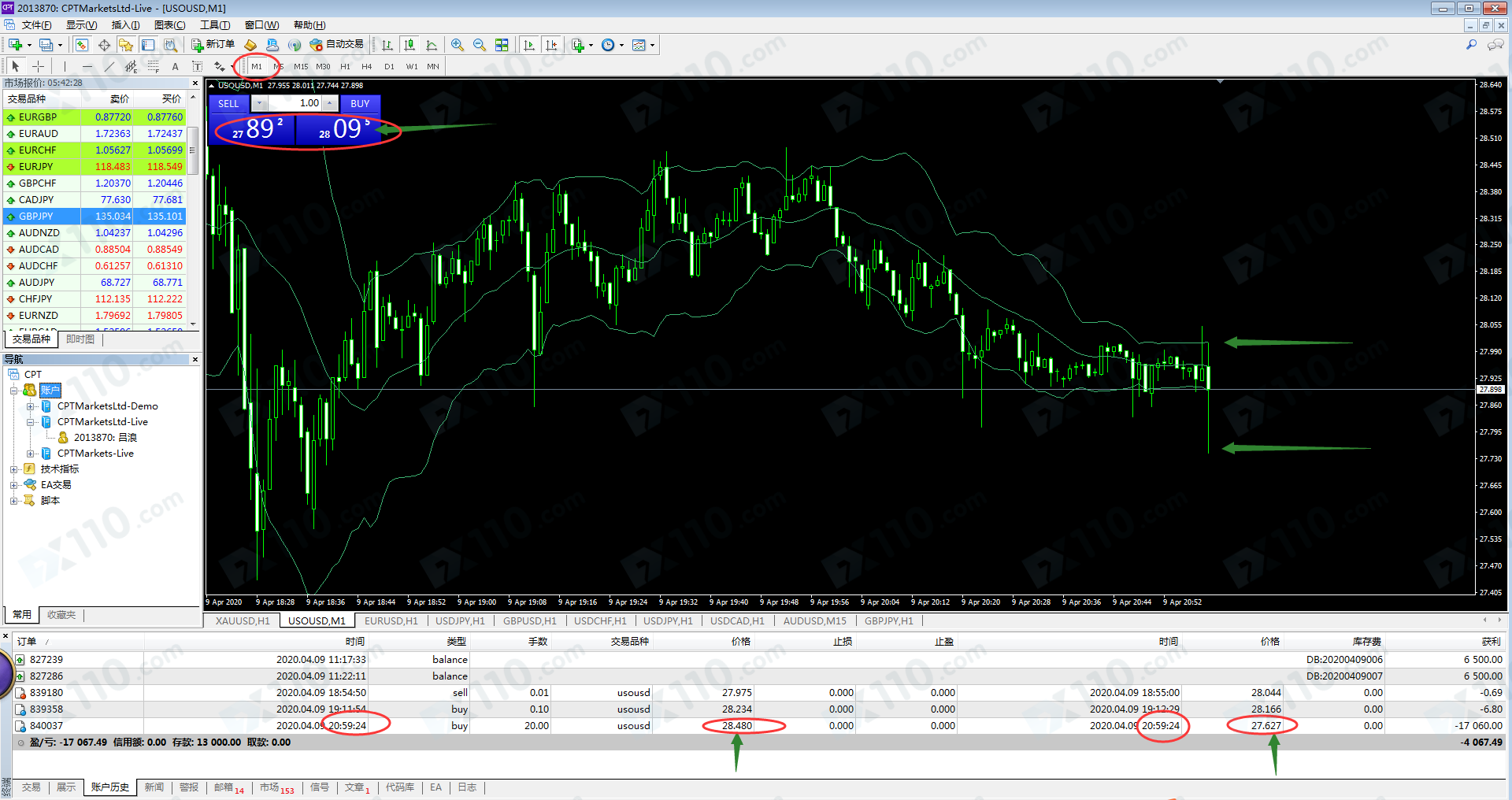Expand the 脚本 scripts node

coord(13,501)
